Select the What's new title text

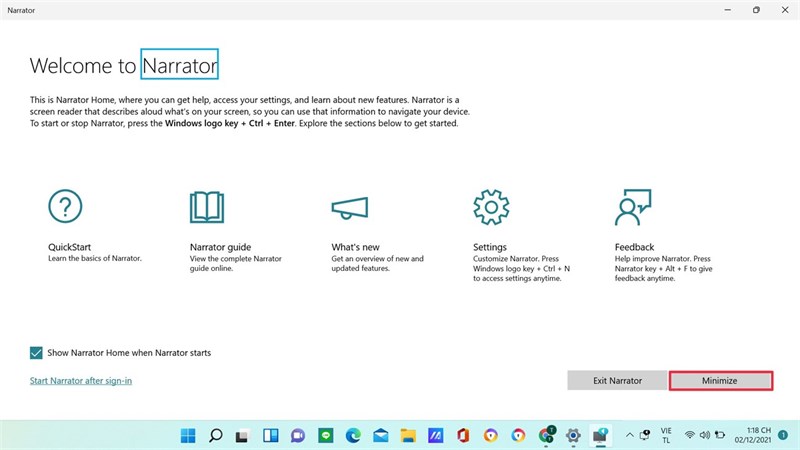coord(355,247)
